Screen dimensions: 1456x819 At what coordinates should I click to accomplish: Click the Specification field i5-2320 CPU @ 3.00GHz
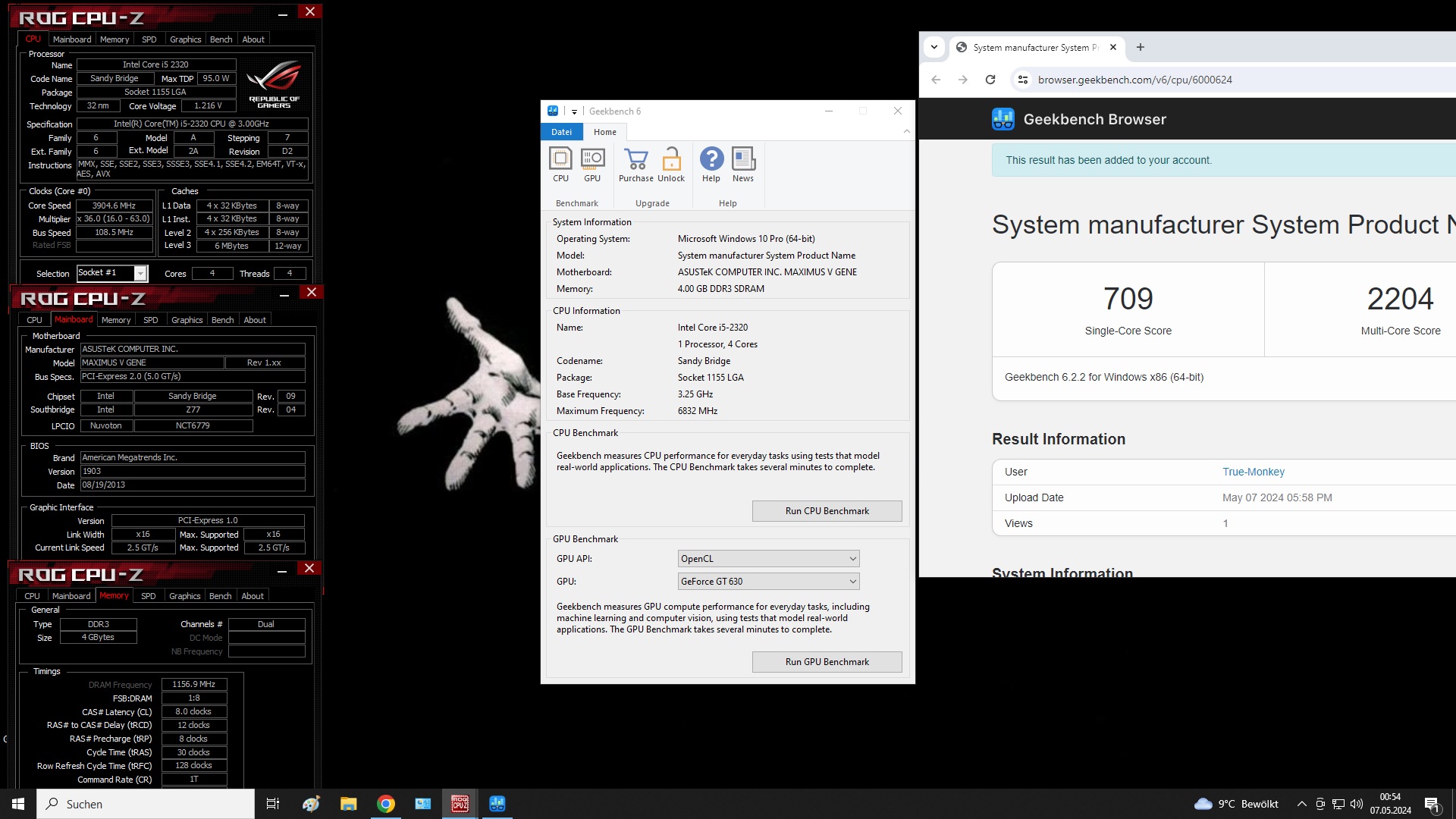[x=192, y=124]
